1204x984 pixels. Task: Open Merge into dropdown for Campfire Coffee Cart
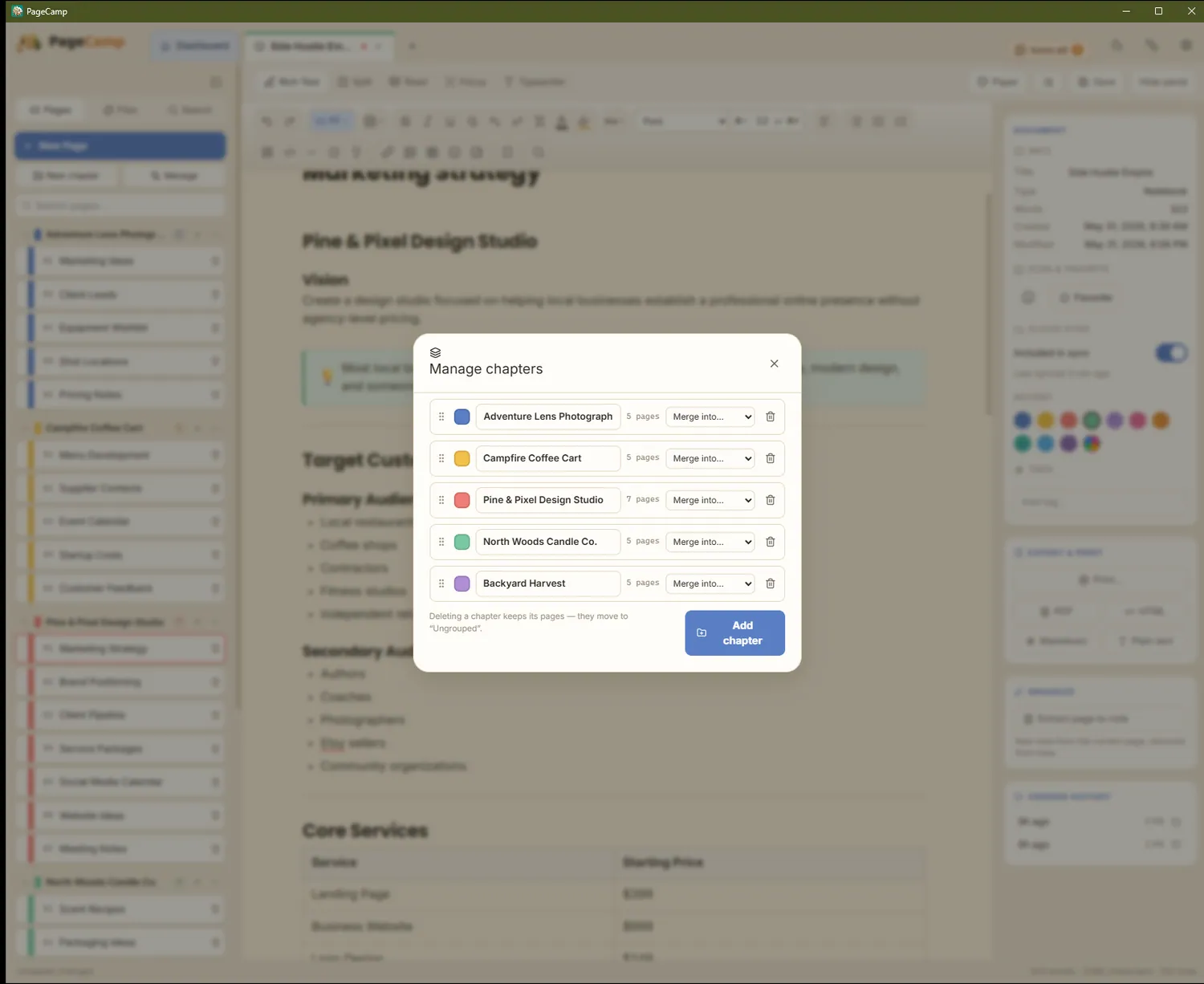[x=710, y=458]
